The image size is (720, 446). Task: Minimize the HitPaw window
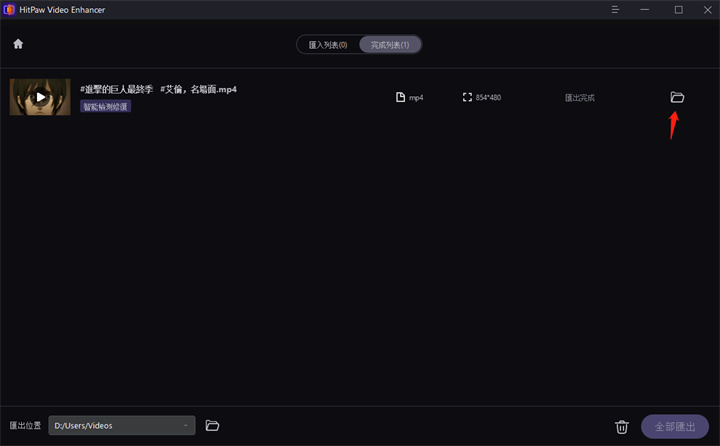click(647, 10)
